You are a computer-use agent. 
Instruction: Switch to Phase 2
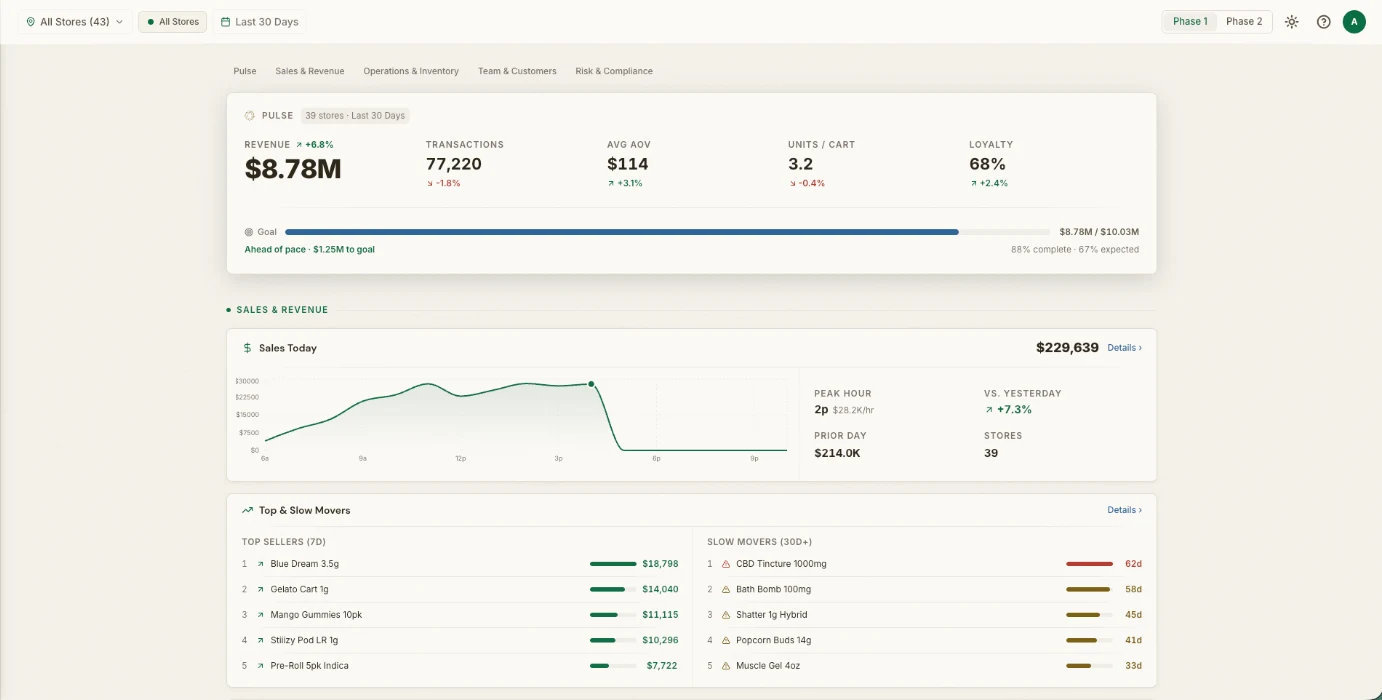[x=1244, y=21]
